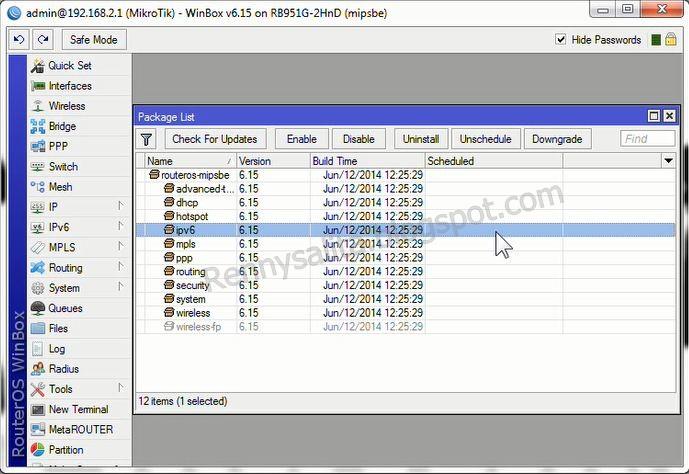This screenshot has width=689, height=474.
Task: Click the Undo arrow icon
Action: coord(19,40)
